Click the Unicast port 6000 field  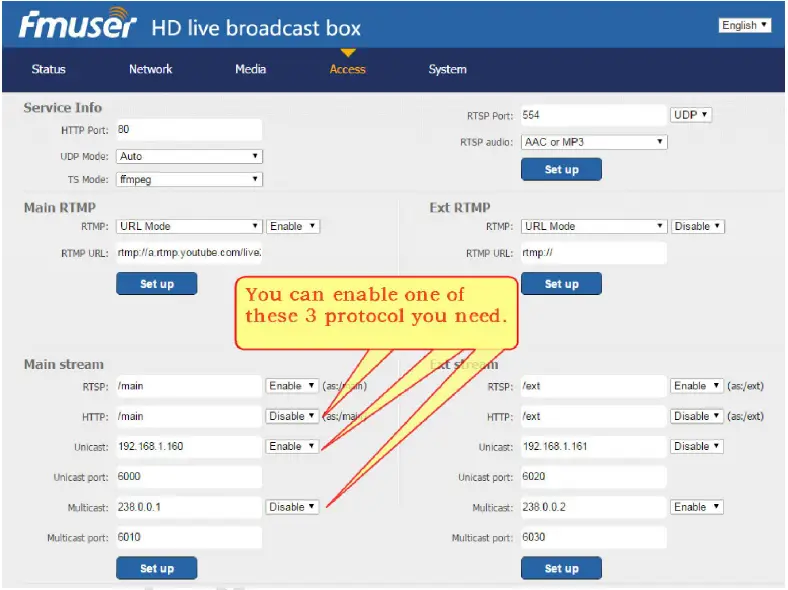click(x=189, y=476)
